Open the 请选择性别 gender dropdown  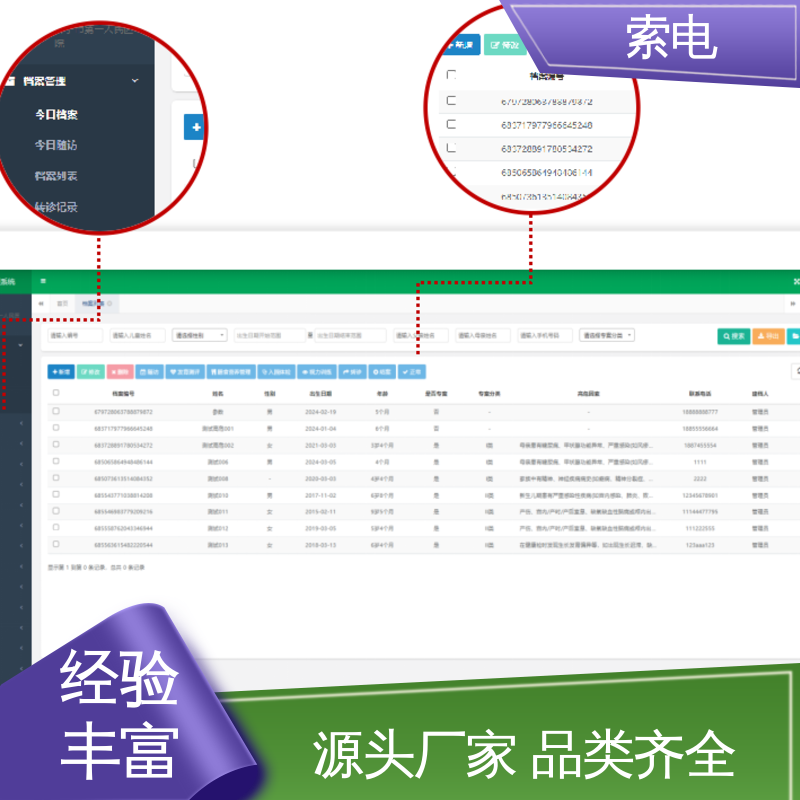(x=199, y=335)
